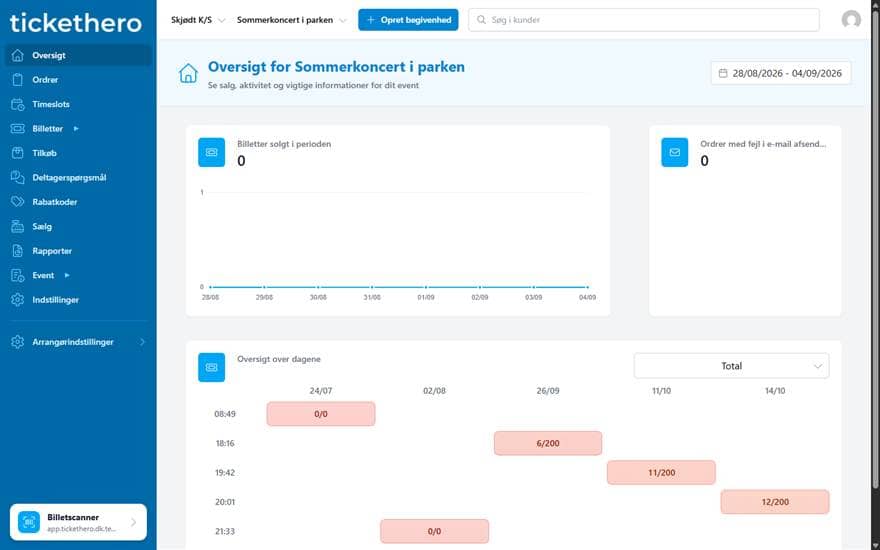Open the Billetscanner link card
Screen dimensions: 880x550
point(79,522)
